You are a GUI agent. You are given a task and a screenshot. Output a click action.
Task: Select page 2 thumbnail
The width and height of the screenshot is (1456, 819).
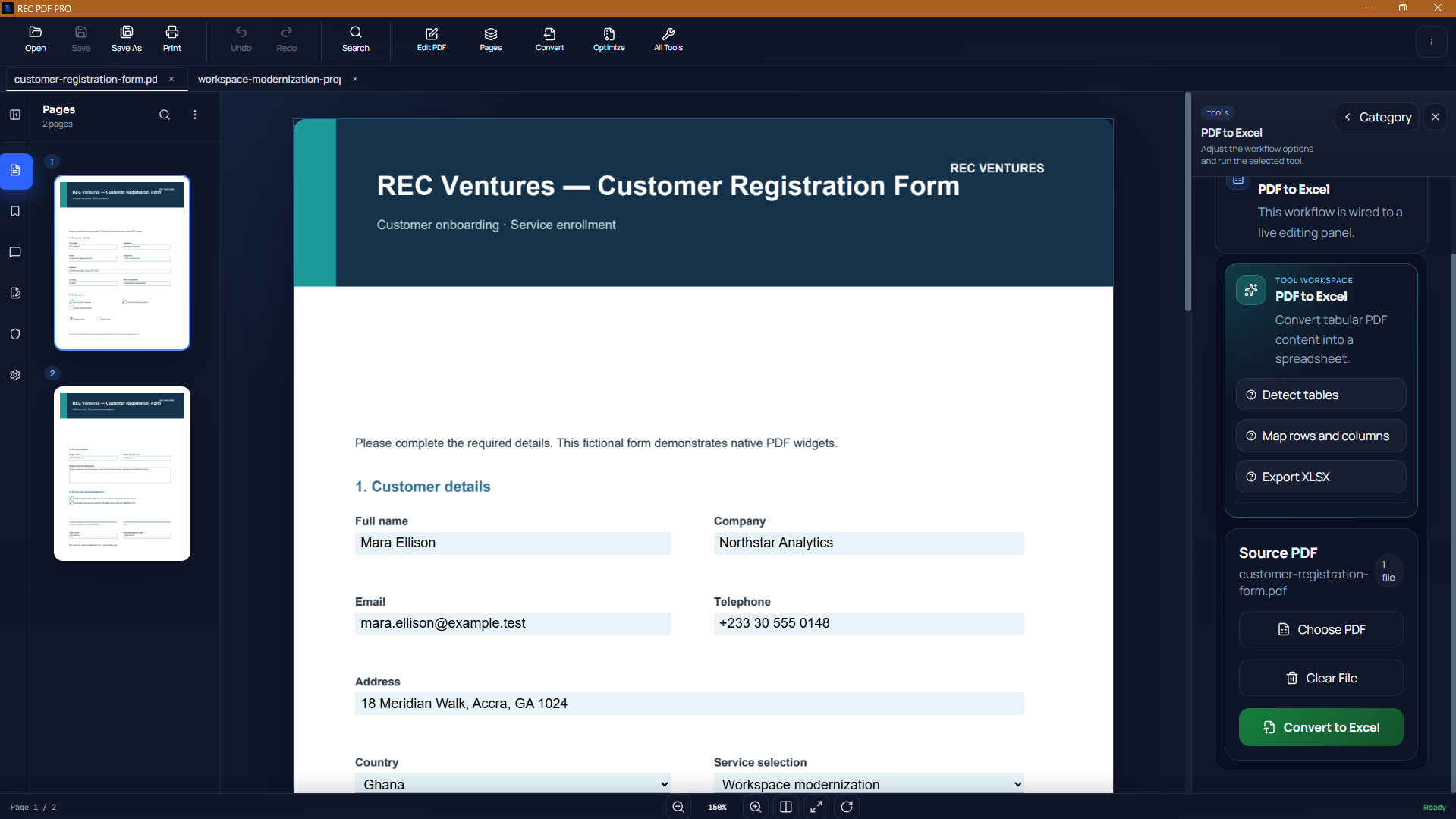[122, 474]
